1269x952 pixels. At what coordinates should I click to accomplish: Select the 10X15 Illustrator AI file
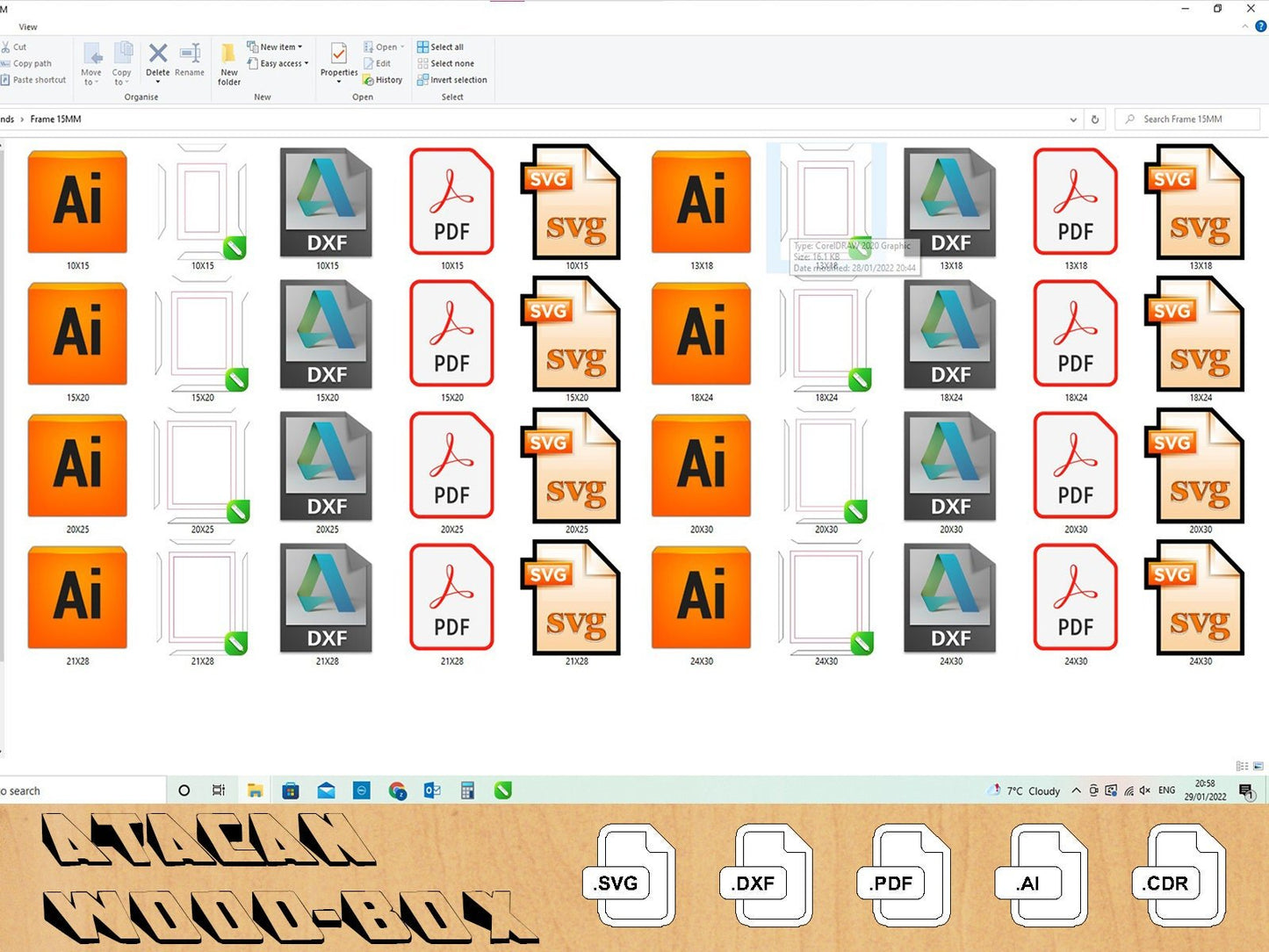click(77, 203)
